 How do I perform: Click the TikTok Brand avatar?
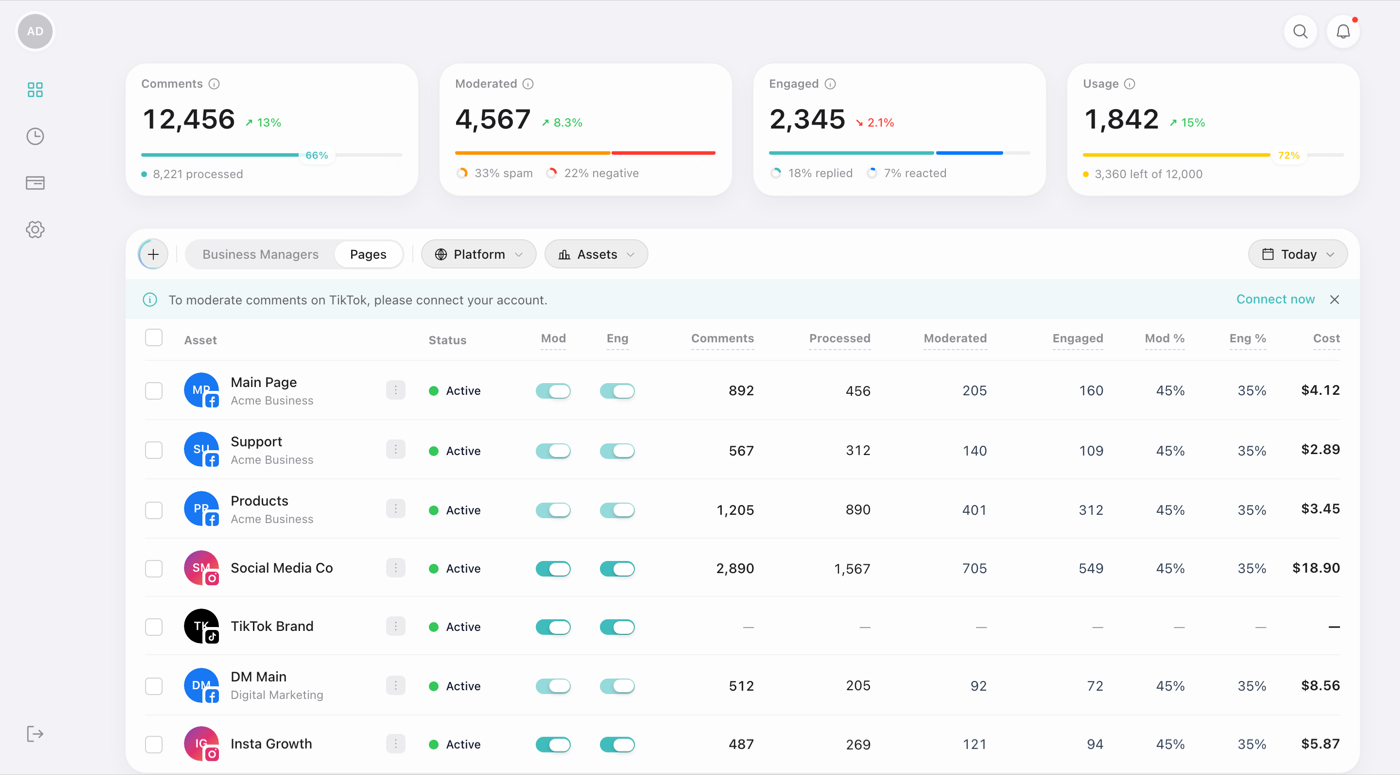tap(202, 626)
